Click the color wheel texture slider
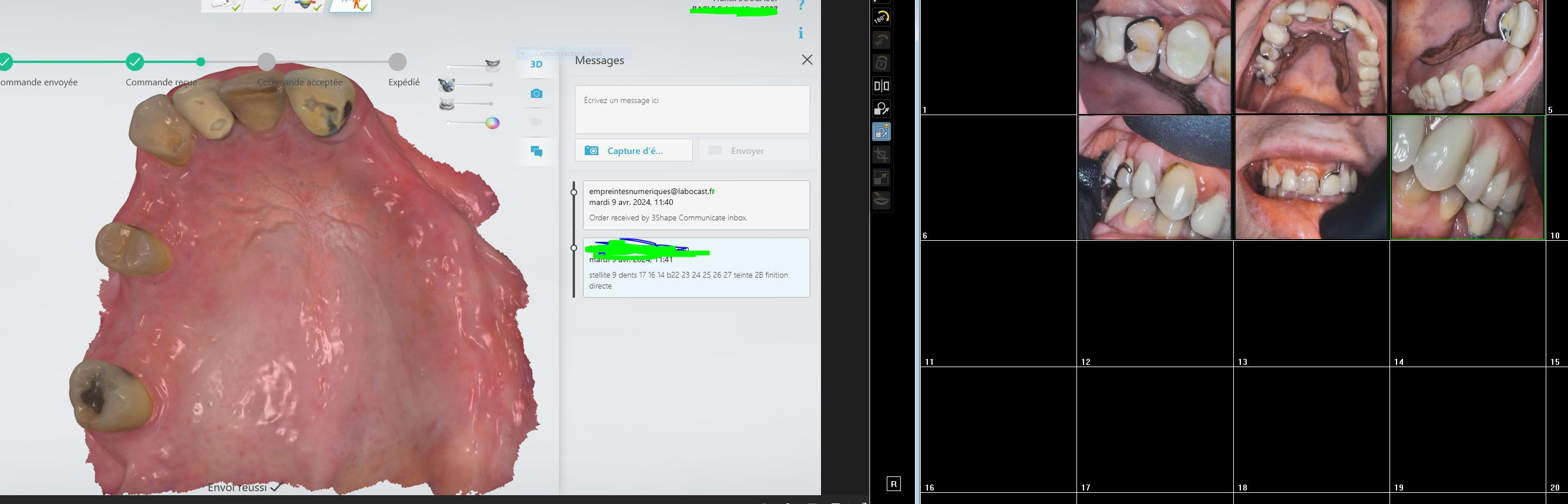Image resolution: width=1568 pixels, height=504 pixels. coord(492,123)
